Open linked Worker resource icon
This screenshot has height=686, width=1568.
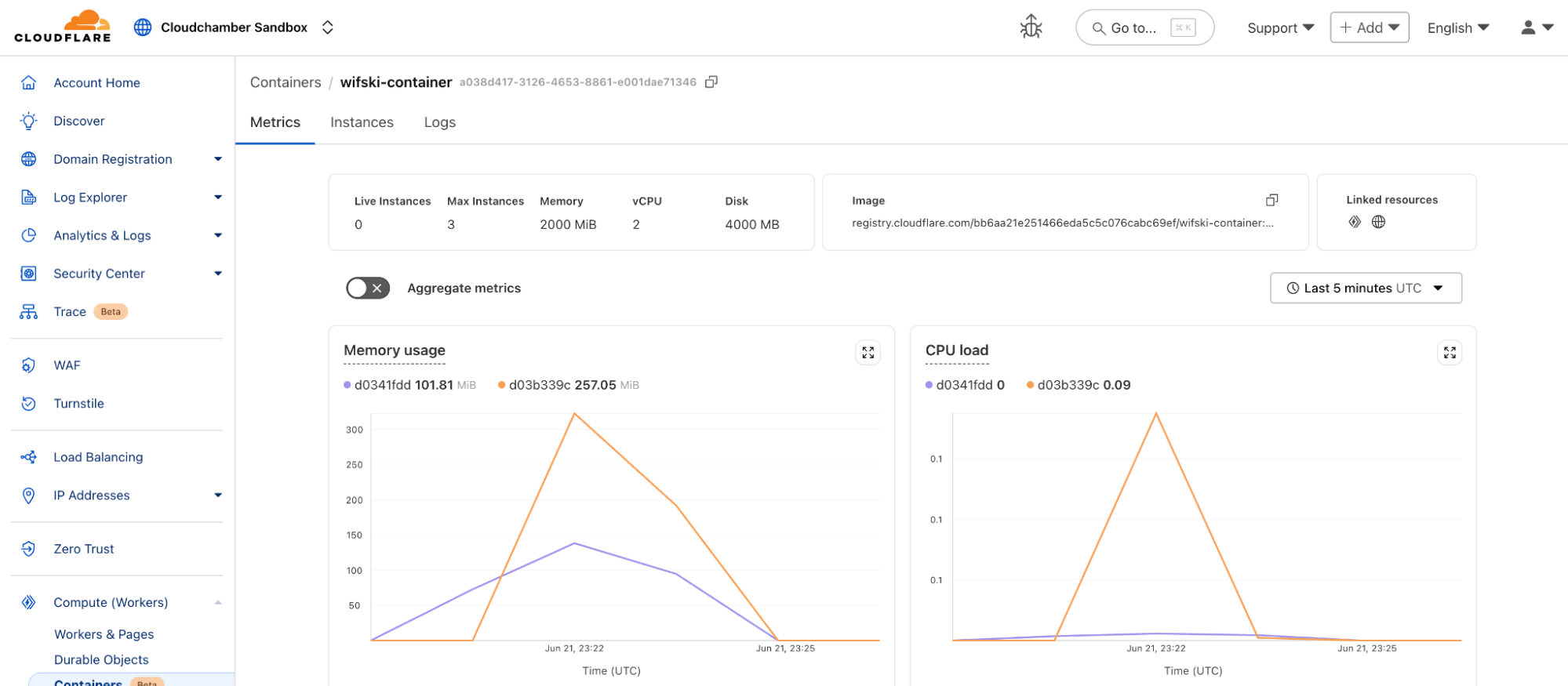click(1355, 222)
